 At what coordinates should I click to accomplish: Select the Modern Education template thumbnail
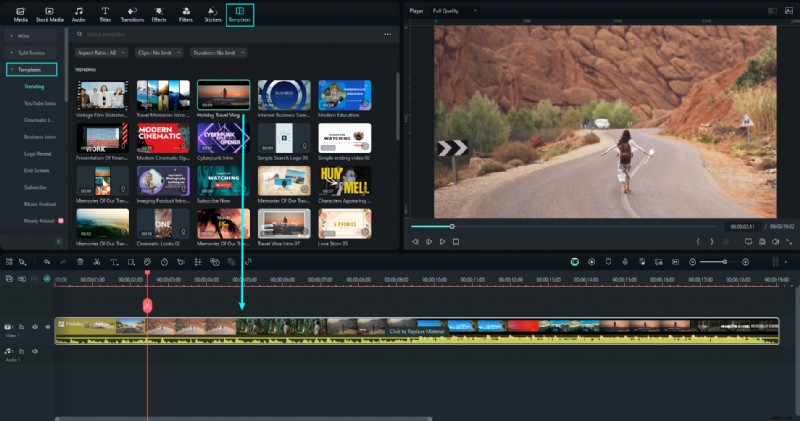pos(344,95)
